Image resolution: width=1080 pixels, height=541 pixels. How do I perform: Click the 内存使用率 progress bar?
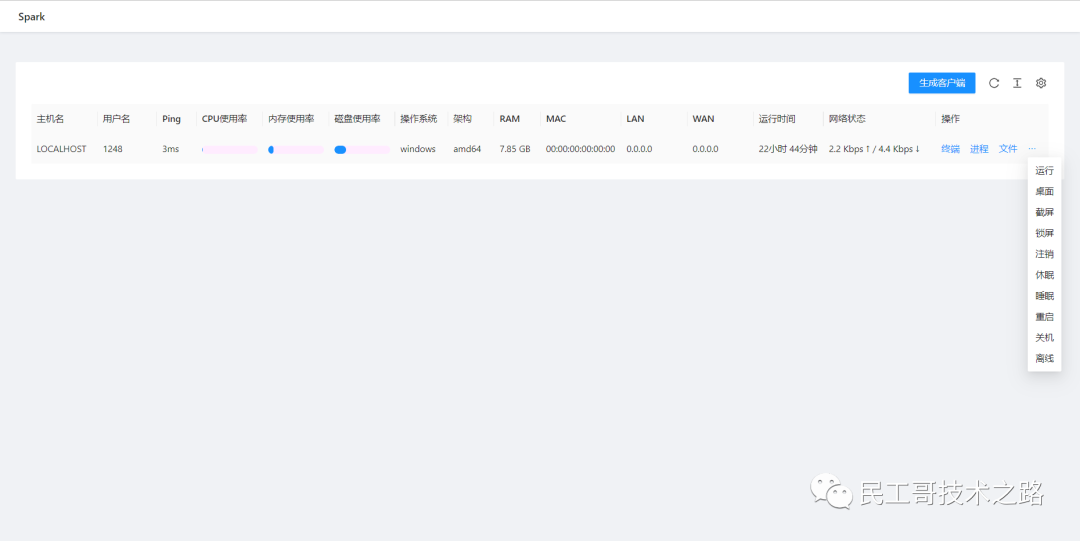(x=296, y=150)
